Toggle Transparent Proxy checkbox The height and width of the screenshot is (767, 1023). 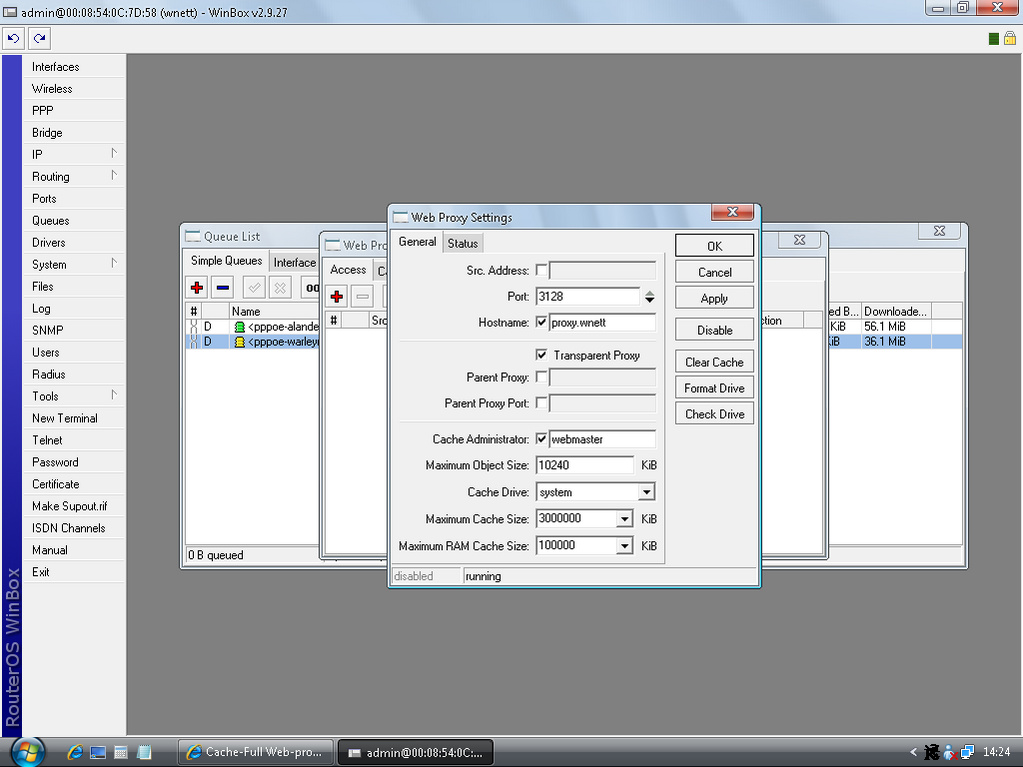[x=541, y=355]
